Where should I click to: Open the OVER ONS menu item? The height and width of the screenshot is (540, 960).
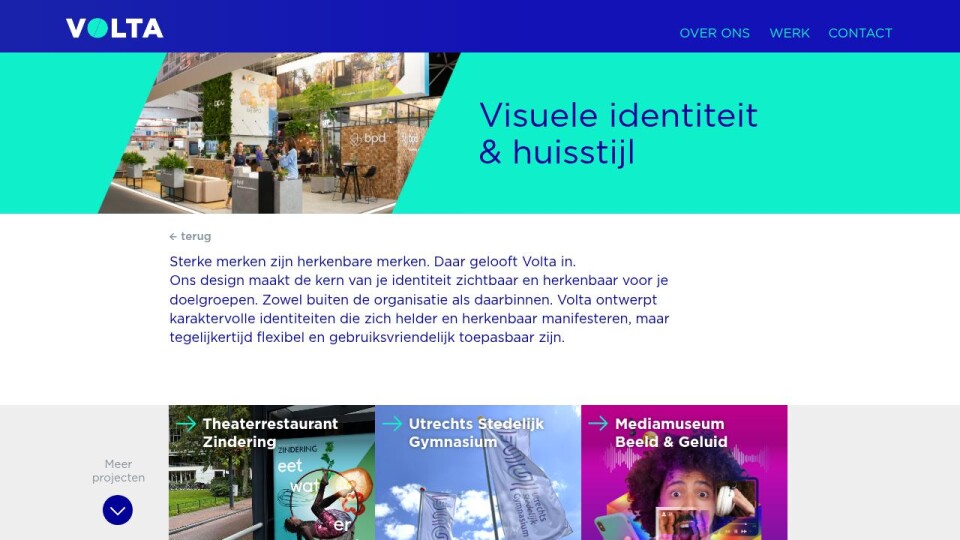click(x=714, y=33)
